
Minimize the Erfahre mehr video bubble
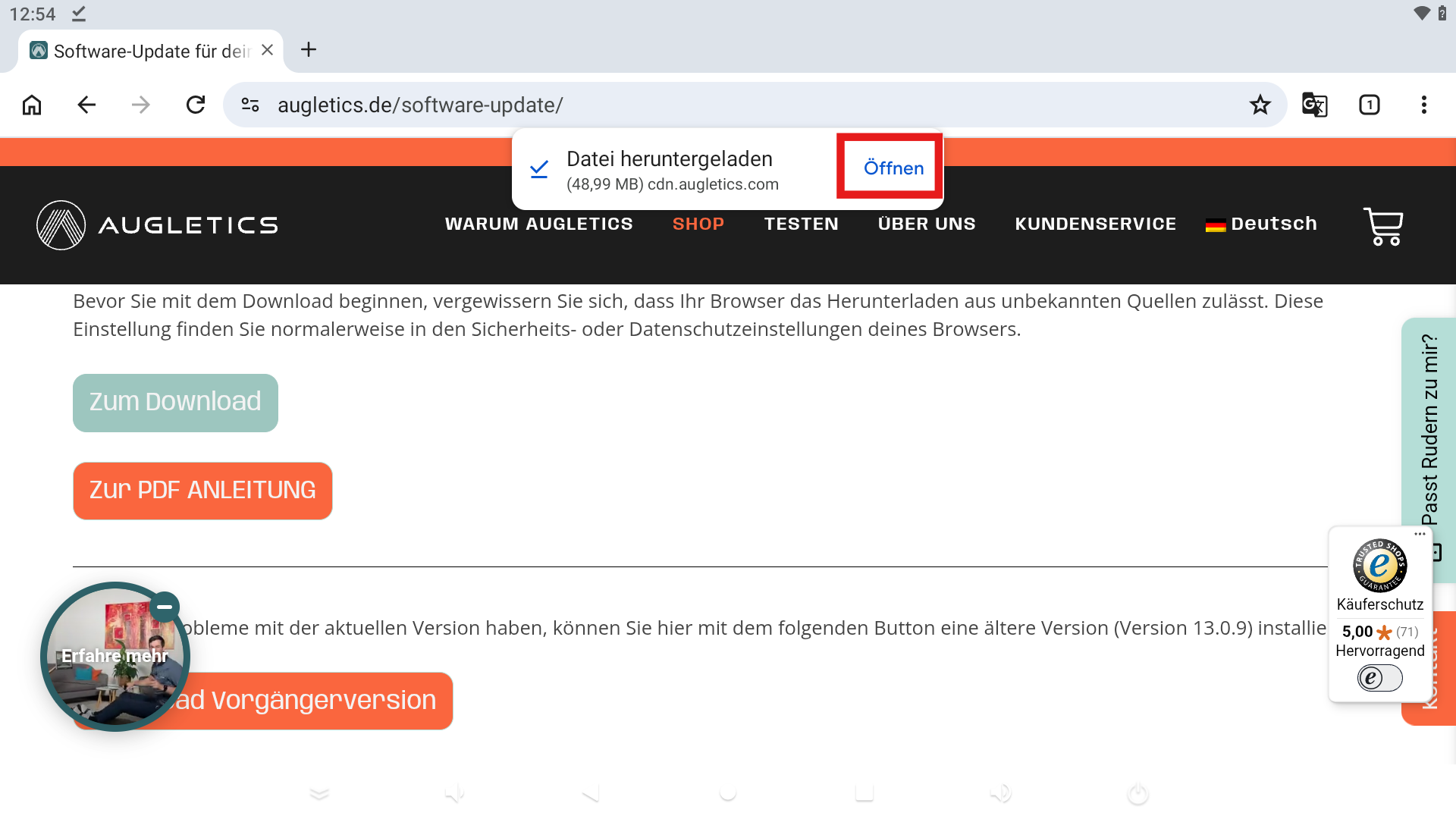point(165,607)
